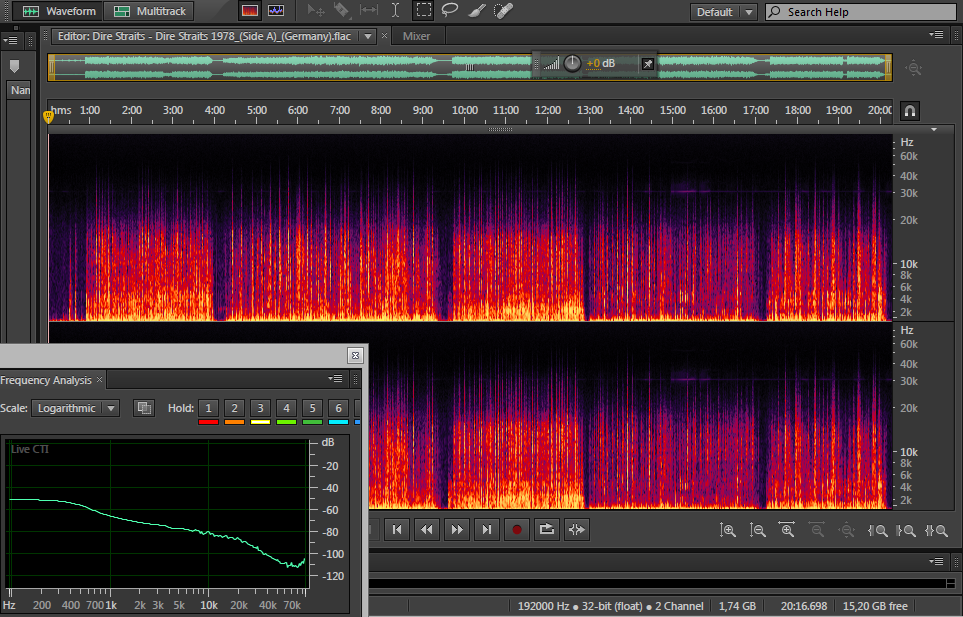Click the Rewind transport button
The width and height of the screenshot is (963, 617).
click(x=427, y=529)
